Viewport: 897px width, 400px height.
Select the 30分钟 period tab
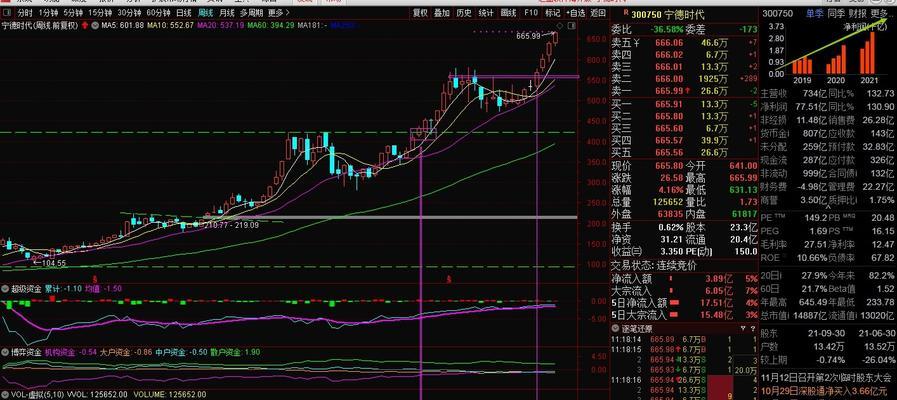pos(129,13)
